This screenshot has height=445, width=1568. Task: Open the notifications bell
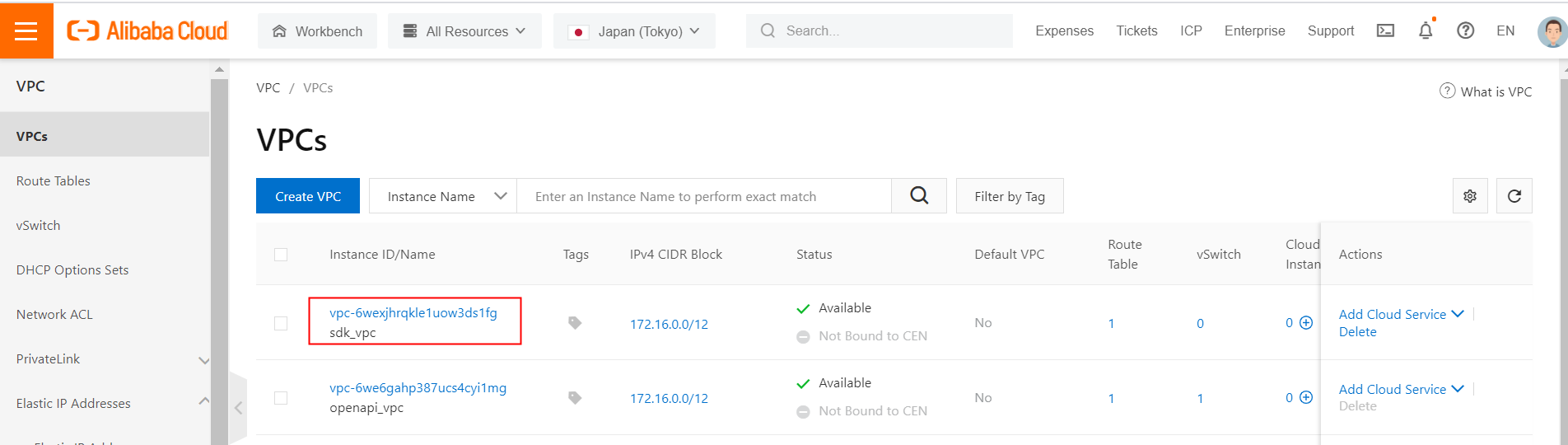coord(1426,30)
